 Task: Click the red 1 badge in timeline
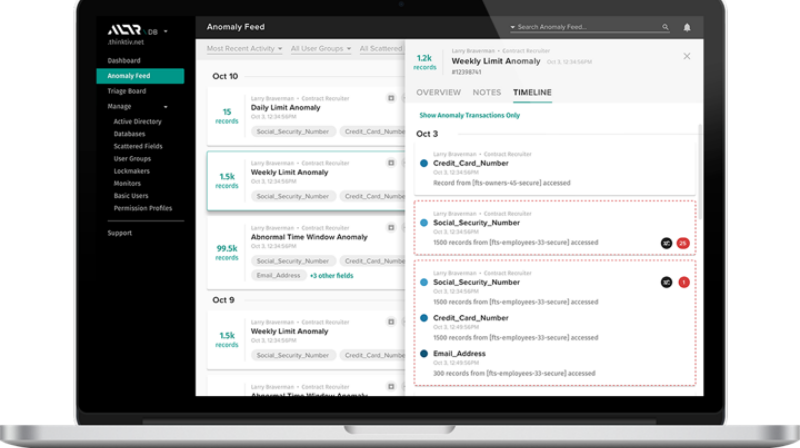684,282
